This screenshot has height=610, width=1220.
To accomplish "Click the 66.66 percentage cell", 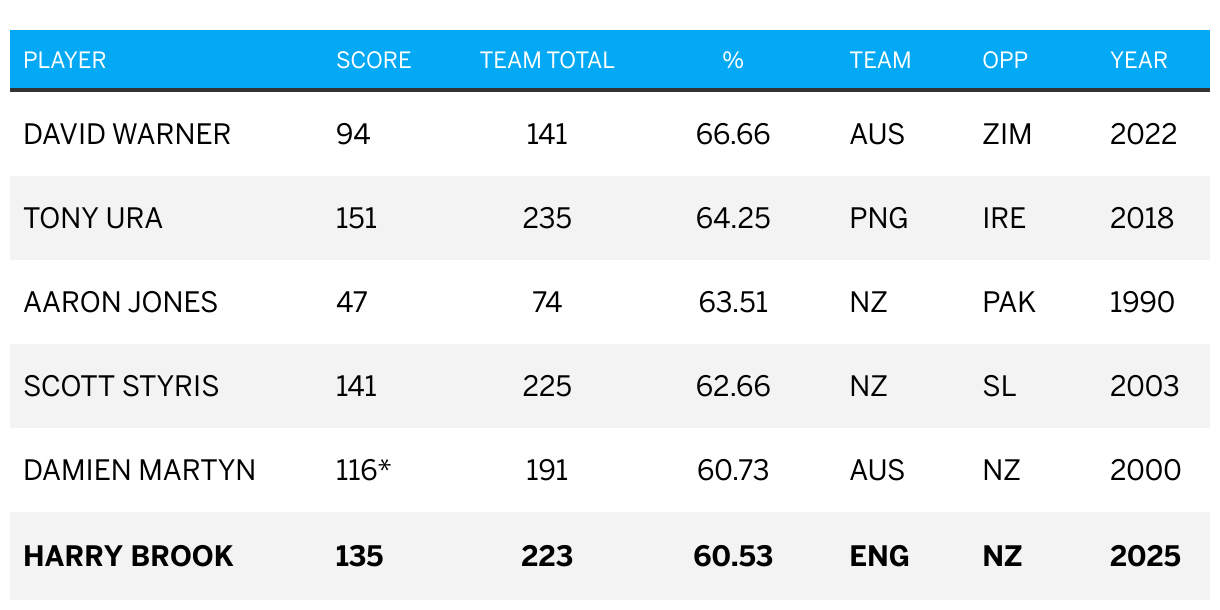I will coord(733,134).
